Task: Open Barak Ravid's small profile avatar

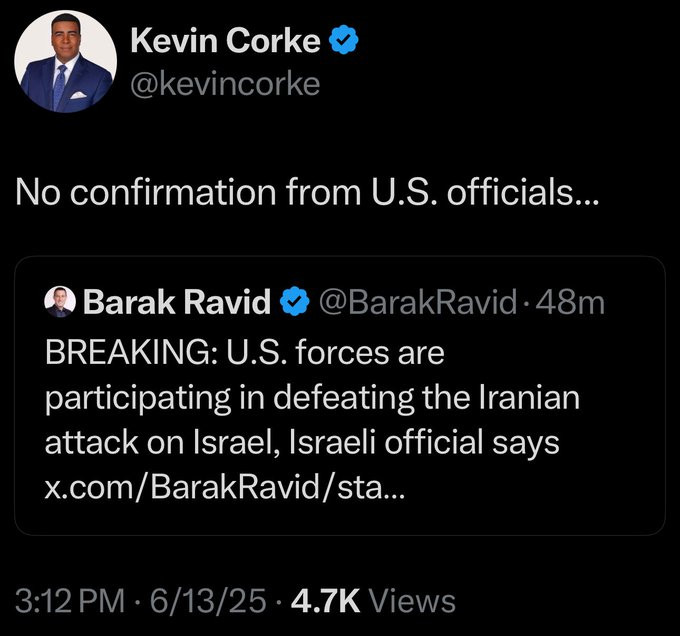Action: 59,301
